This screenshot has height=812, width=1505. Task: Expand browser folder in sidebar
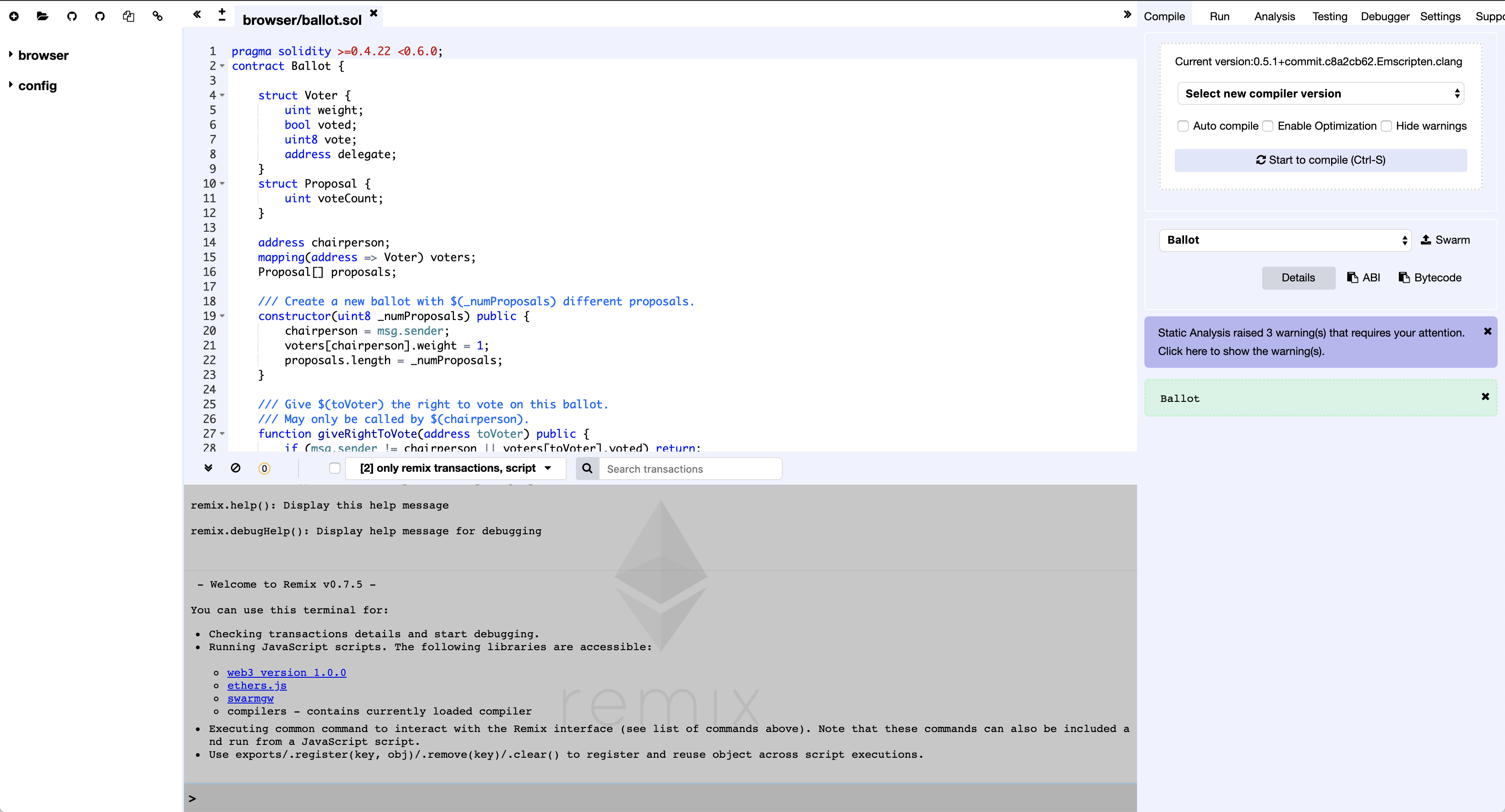pyautogui.click(x=11, y=55)
